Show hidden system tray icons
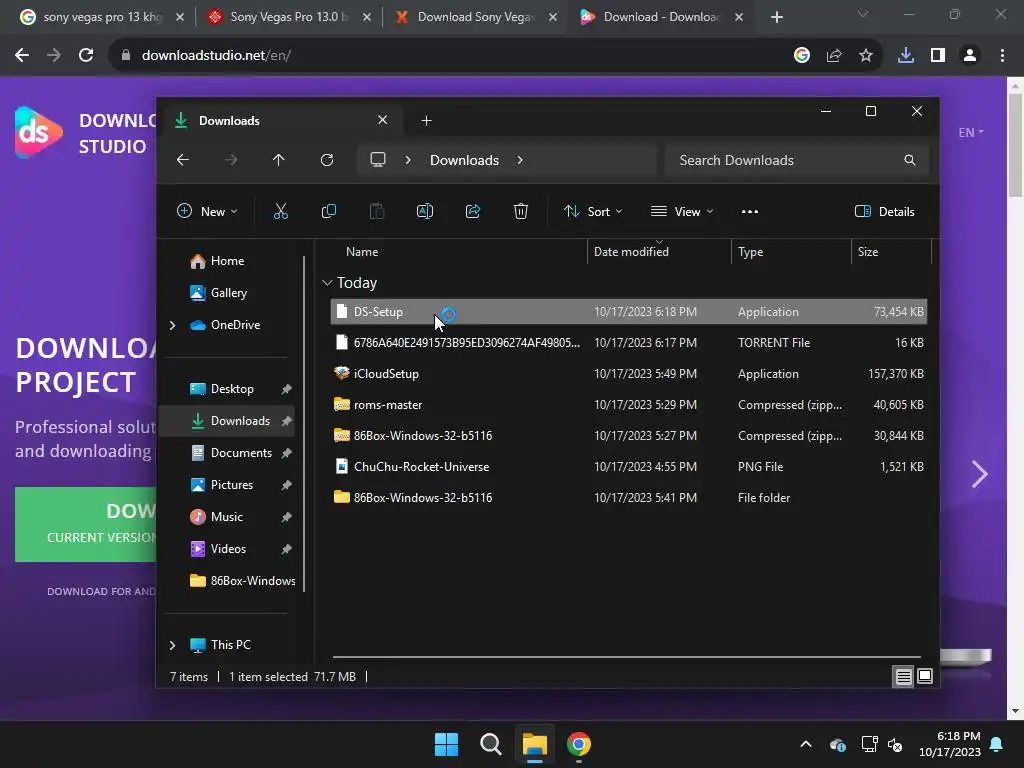This screenshot has height=768, width=1024. [806, 744]
